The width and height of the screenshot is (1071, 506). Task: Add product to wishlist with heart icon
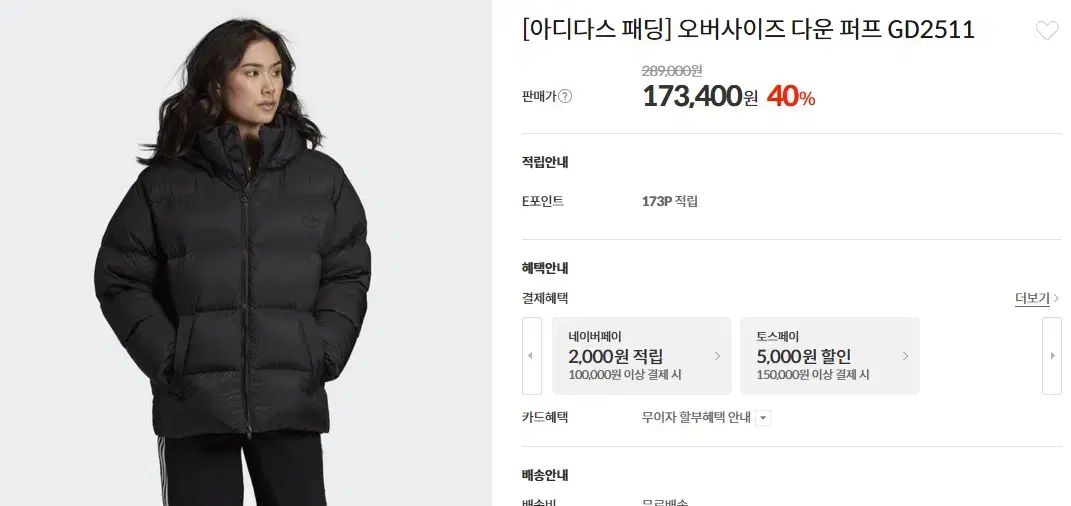[1046, 31]
